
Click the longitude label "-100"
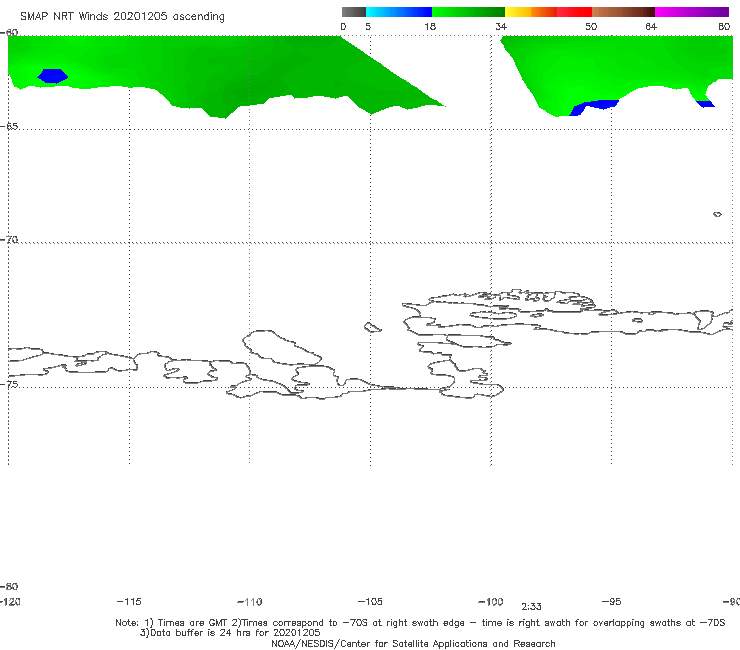pos(491,602)
